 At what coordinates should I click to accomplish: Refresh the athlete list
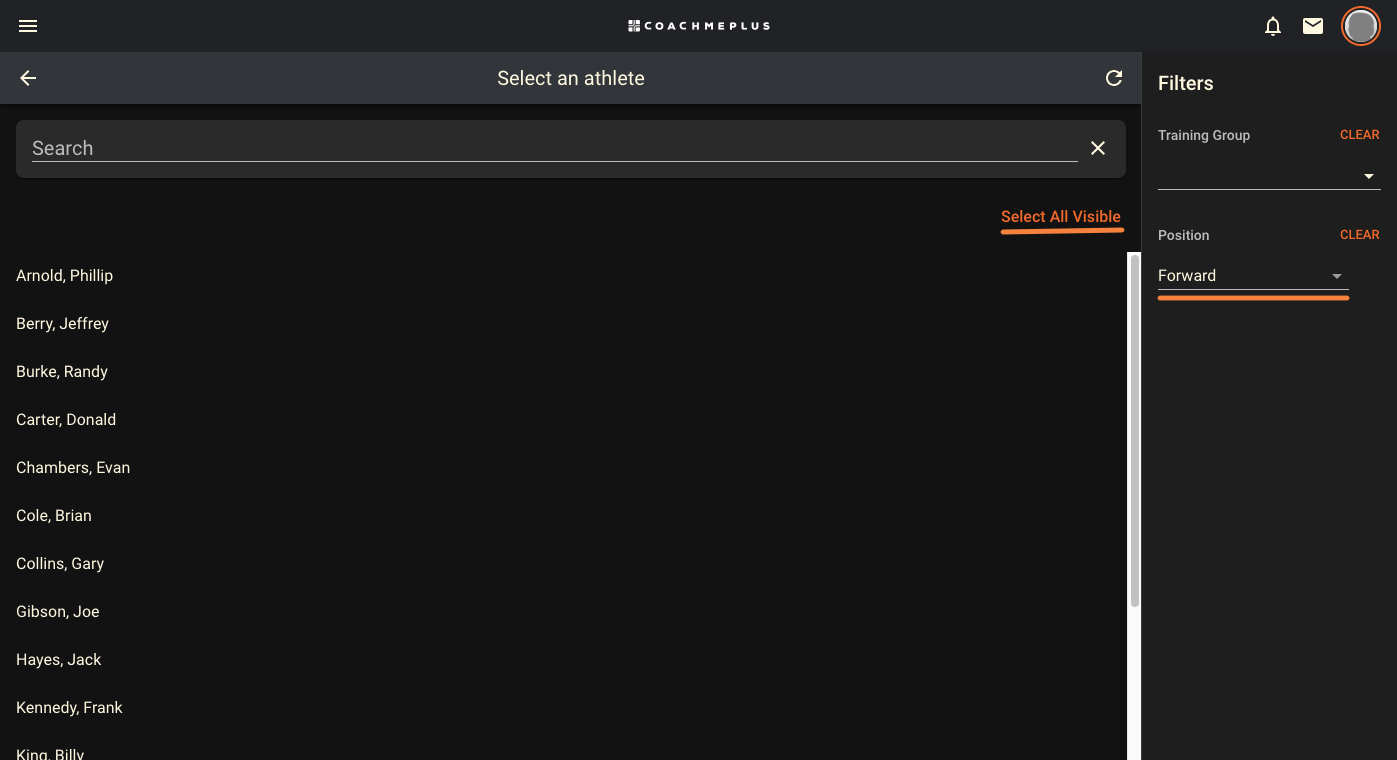1114,77
